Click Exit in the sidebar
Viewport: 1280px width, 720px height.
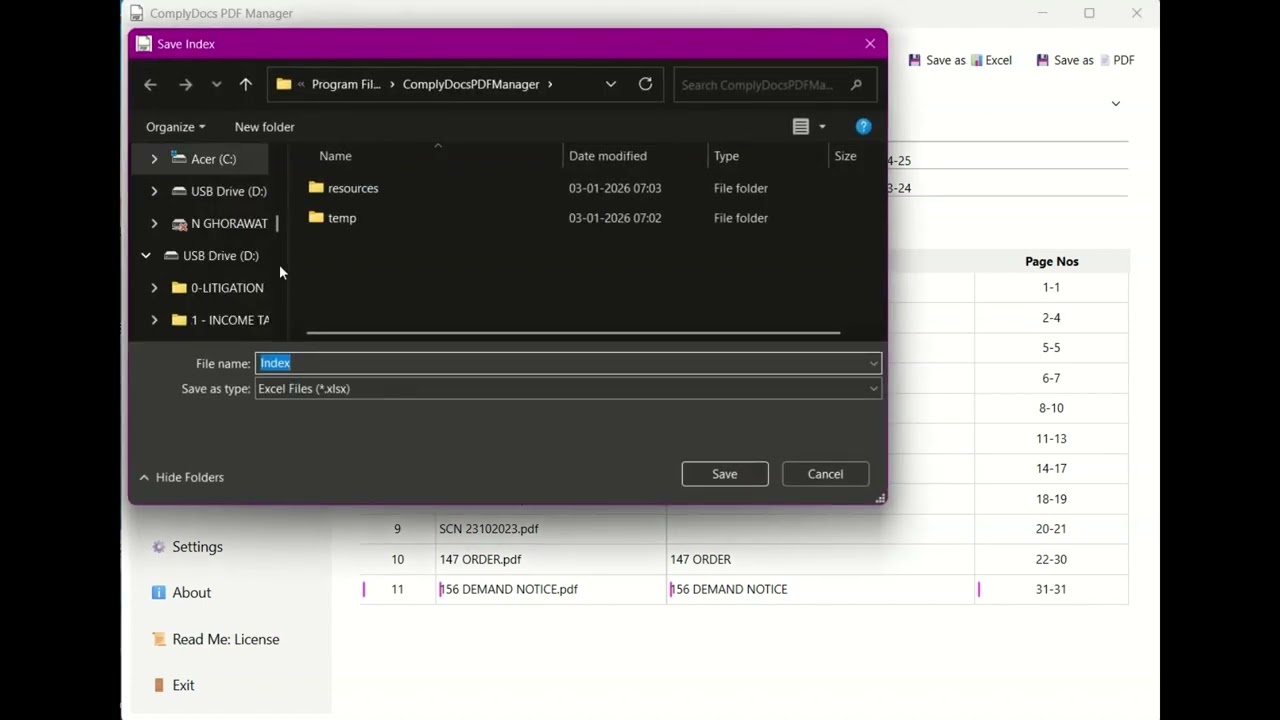183,685
